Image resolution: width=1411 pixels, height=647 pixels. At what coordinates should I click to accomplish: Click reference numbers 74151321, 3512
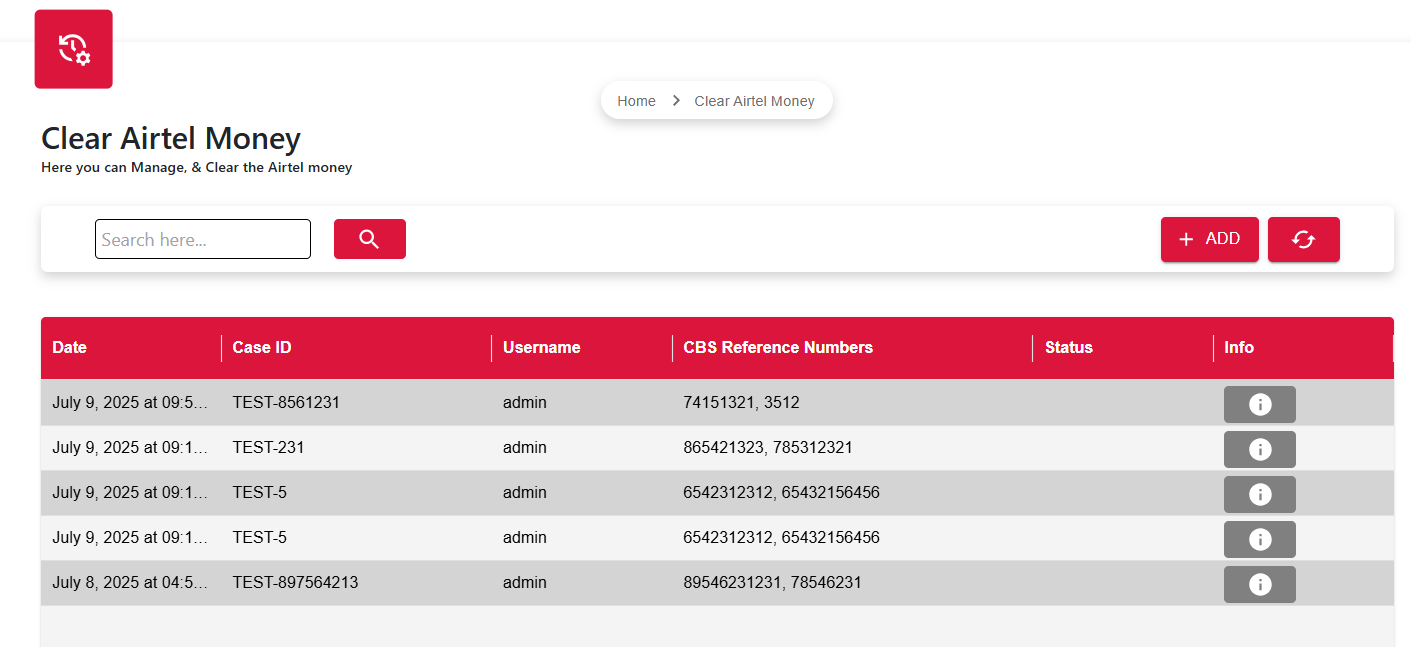(x=741, y=402)
